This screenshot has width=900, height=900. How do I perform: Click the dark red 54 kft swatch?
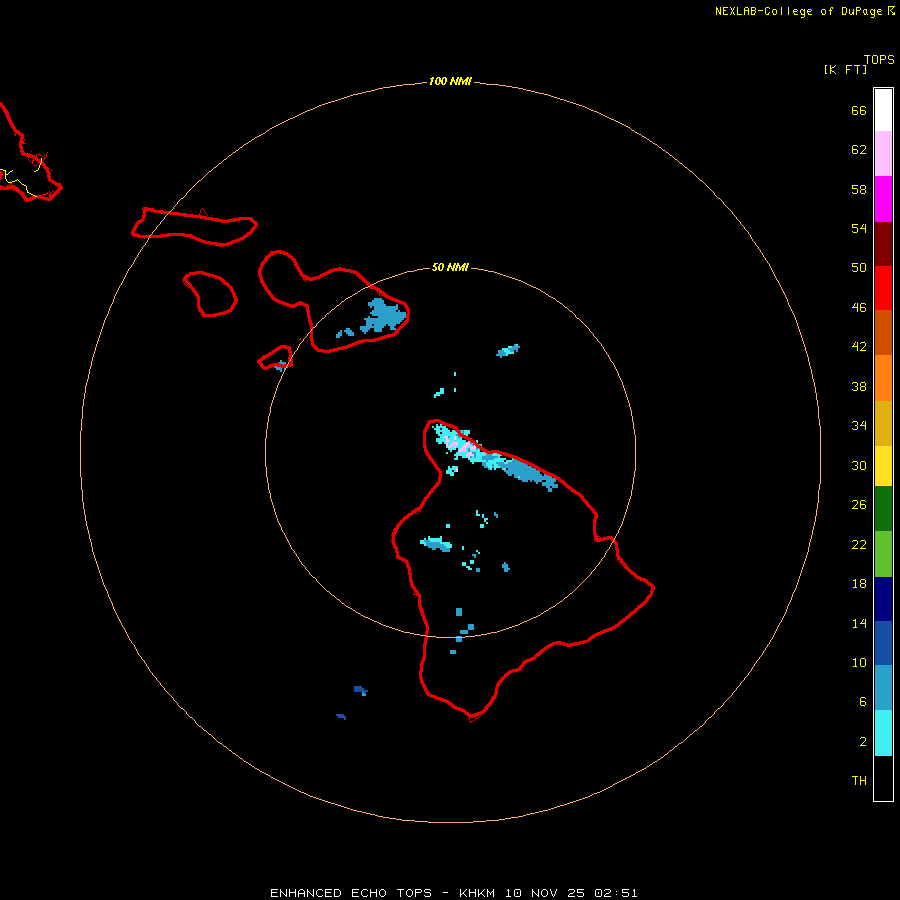(883, 243)
